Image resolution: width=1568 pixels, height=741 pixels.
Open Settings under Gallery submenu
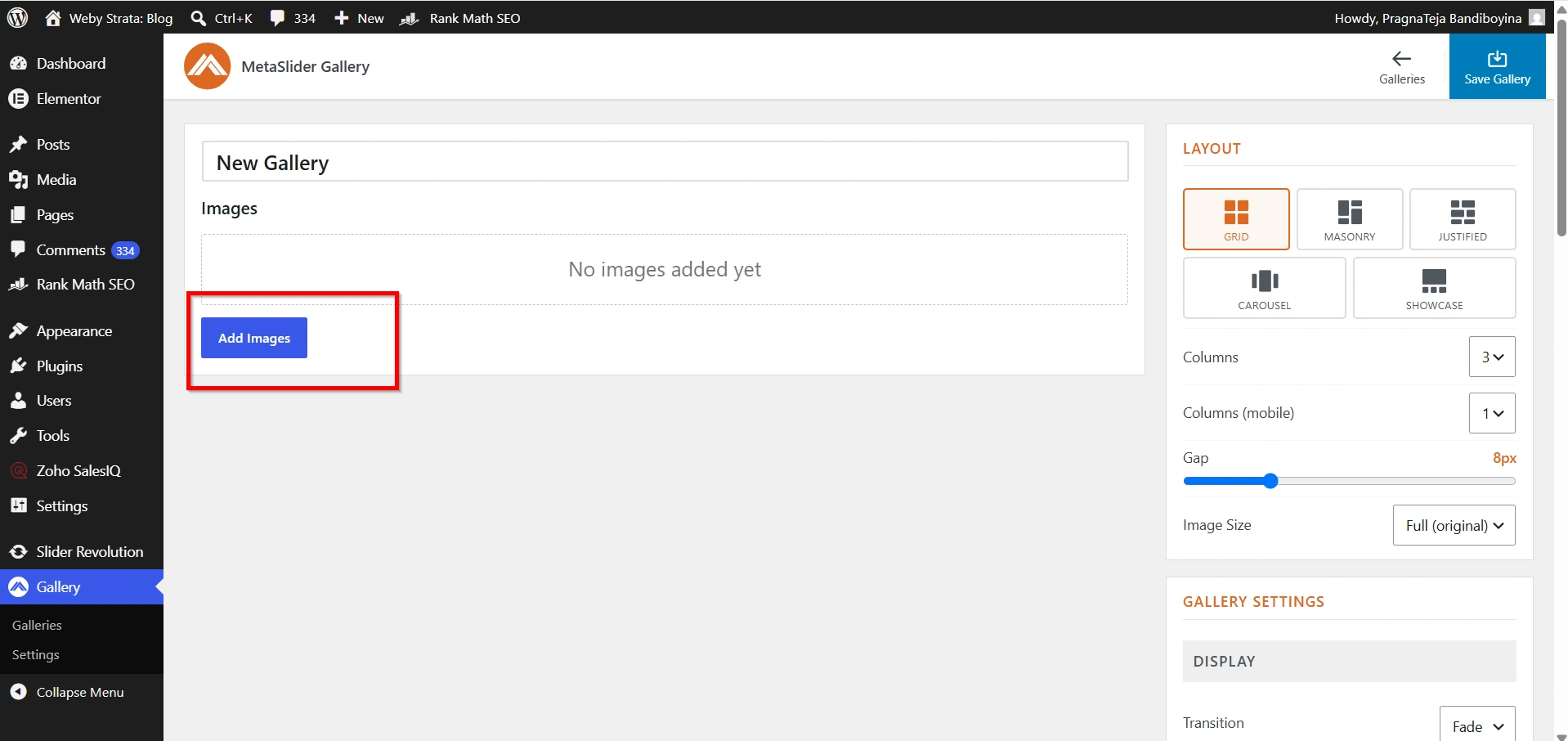coord(35,654)
